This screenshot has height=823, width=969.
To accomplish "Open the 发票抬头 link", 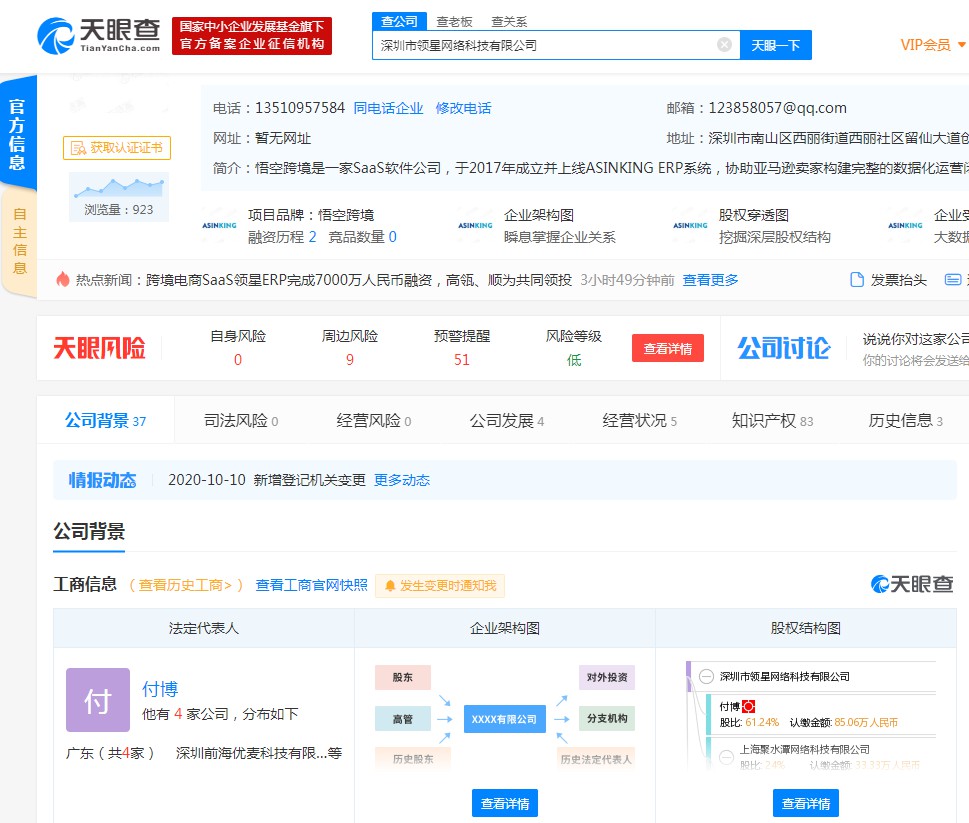I will point(899,280).
